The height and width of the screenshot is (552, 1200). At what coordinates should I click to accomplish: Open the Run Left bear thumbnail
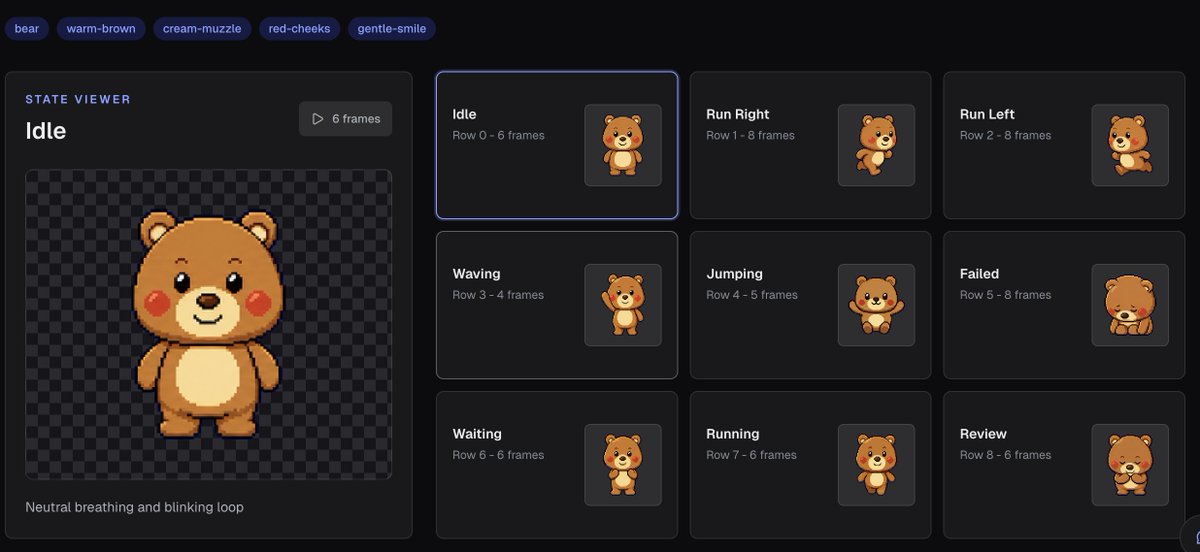[1130, 145]
